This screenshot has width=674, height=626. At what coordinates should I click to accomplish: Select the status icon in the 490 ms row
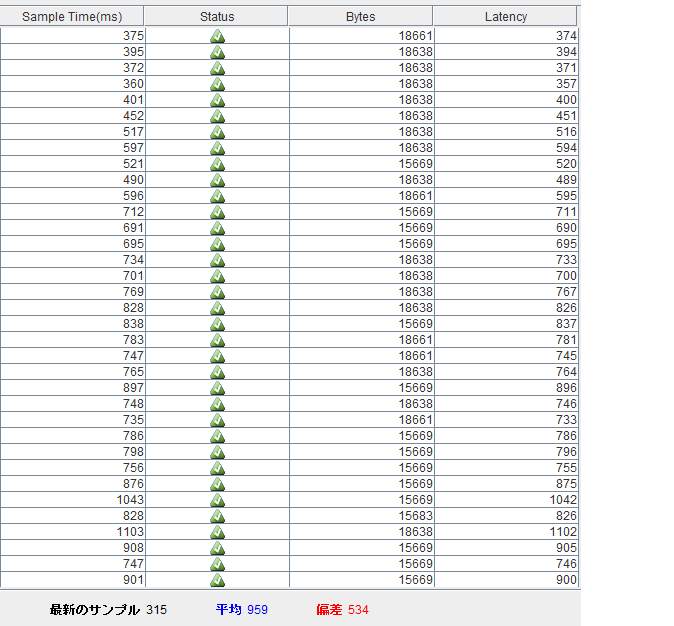217,180
